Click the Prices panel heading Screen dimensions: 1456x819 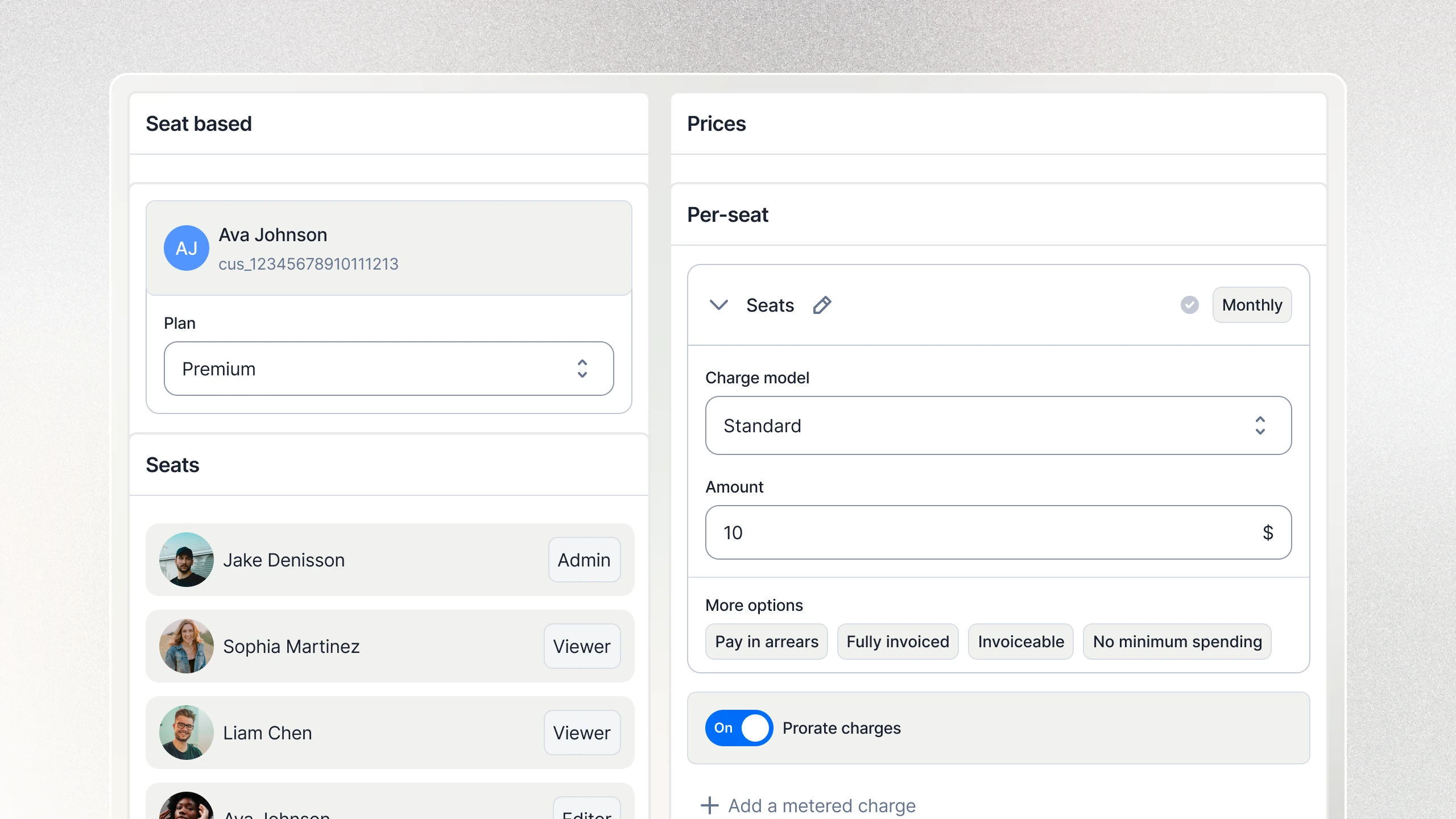[716, 124]
